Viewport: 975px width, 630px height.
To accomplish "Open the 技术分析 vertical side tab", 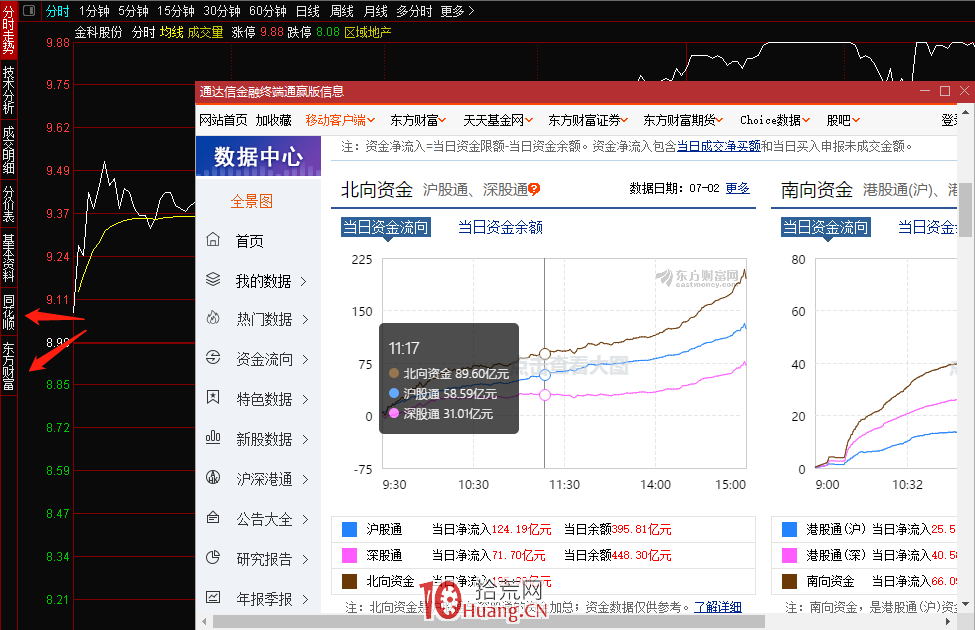I will pos(9,90).
